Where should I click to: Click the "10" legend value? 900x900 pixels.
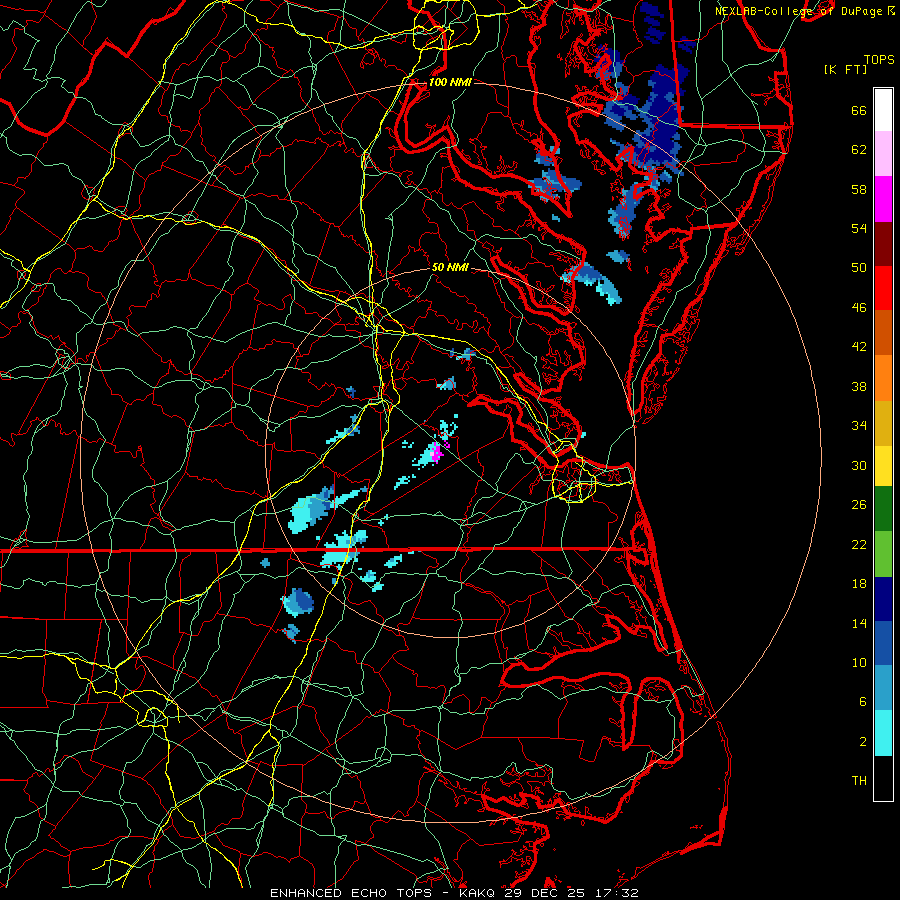[859, 663]
